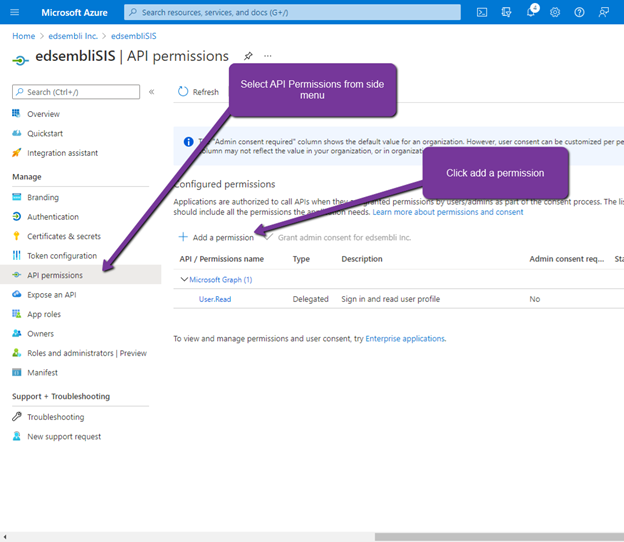Click the Owners people icon
The height and width of the screenshot is (542, 624).
[16, 333]
